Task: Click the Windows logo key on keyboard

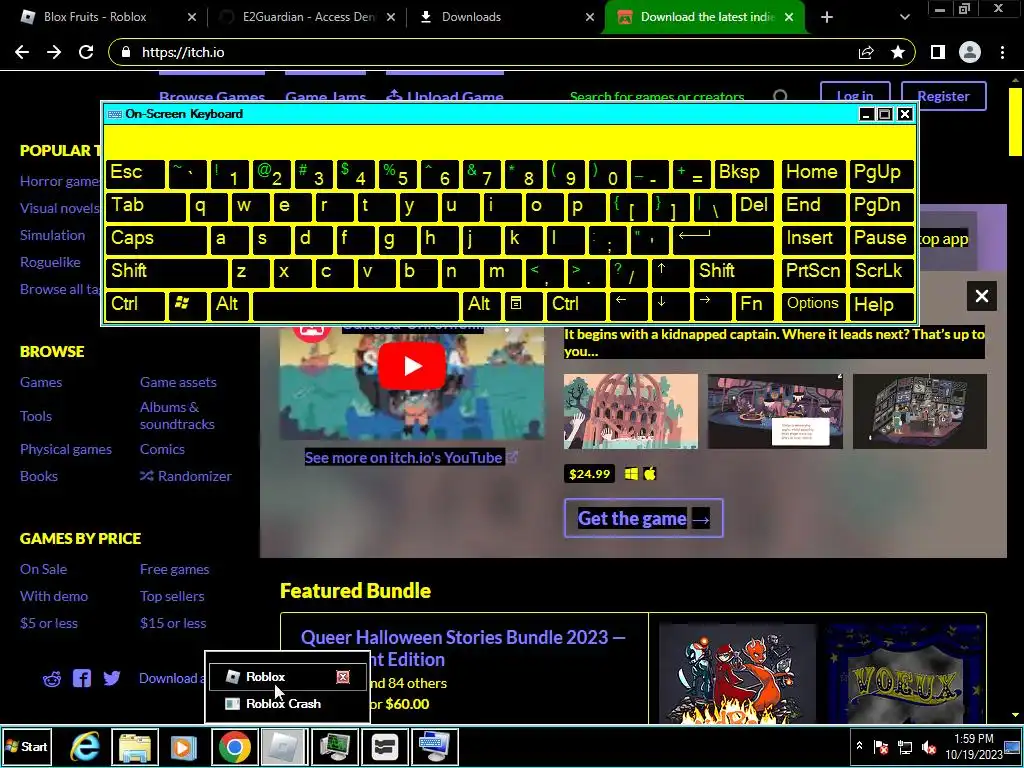Action: pyautogui.click(x=185, y=304)
